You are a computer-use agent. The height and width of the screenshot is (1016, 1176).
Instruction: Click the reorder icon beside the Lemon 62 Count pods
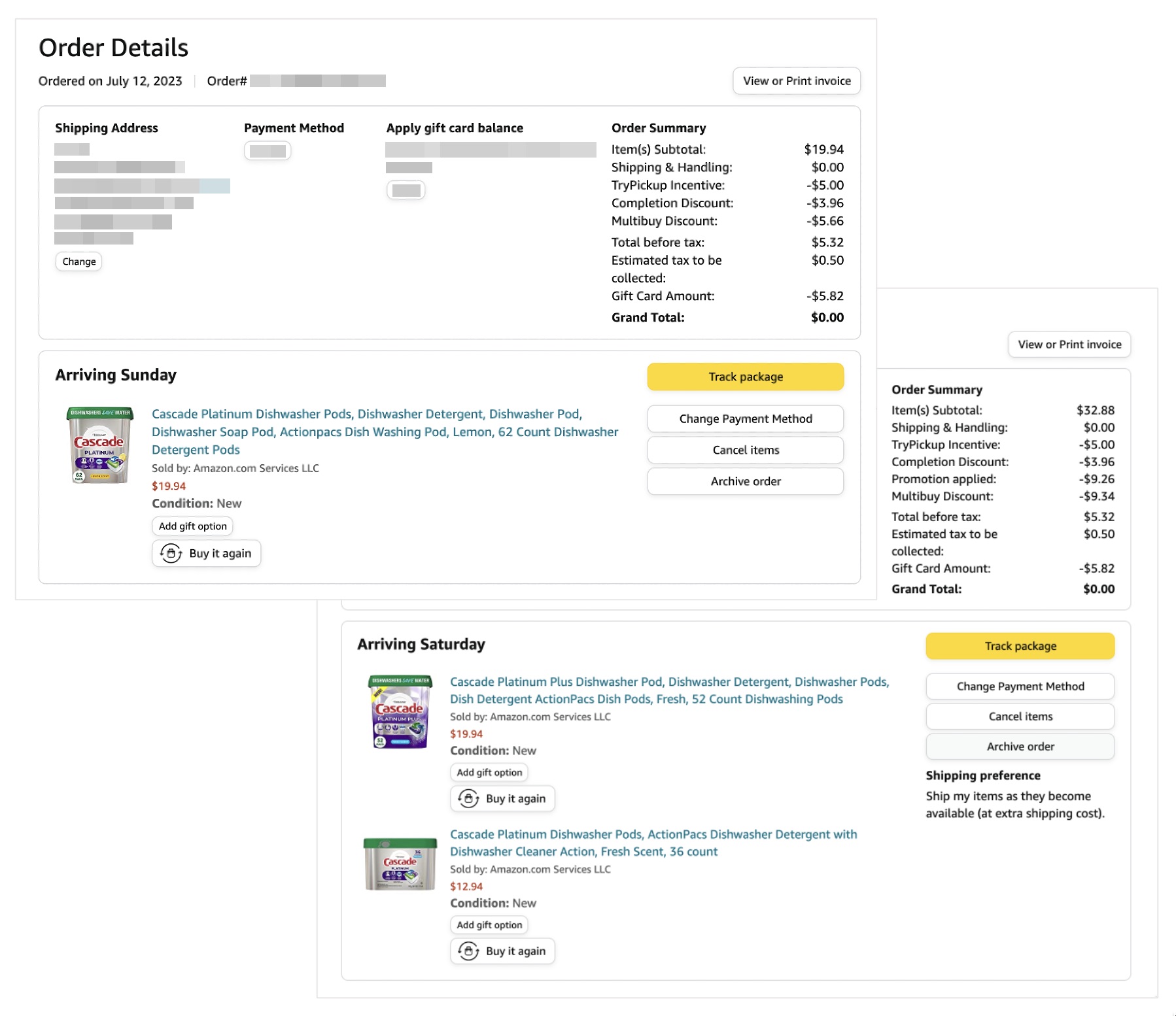[x=171, y=554]
